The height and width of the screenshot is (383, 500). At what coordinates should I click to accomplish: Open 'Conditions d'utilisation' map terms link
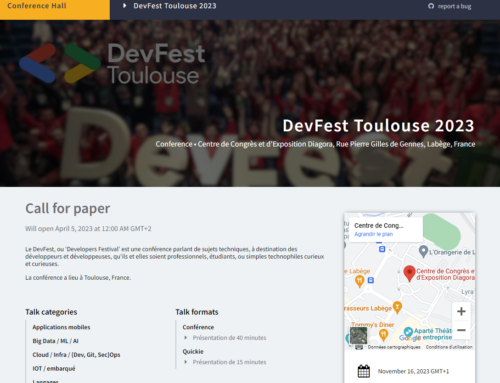click(449, 347)
